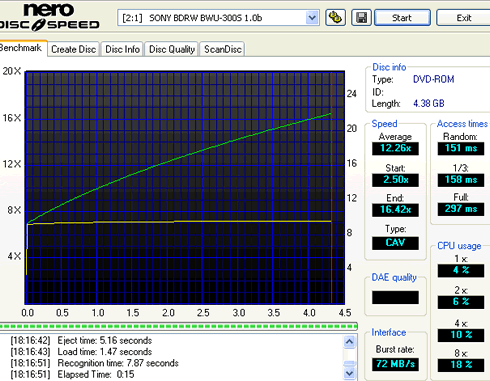The width and height of the screenshot is (490, 381).
Task: Open the drive selection combo box
Action: click(218, 18)
